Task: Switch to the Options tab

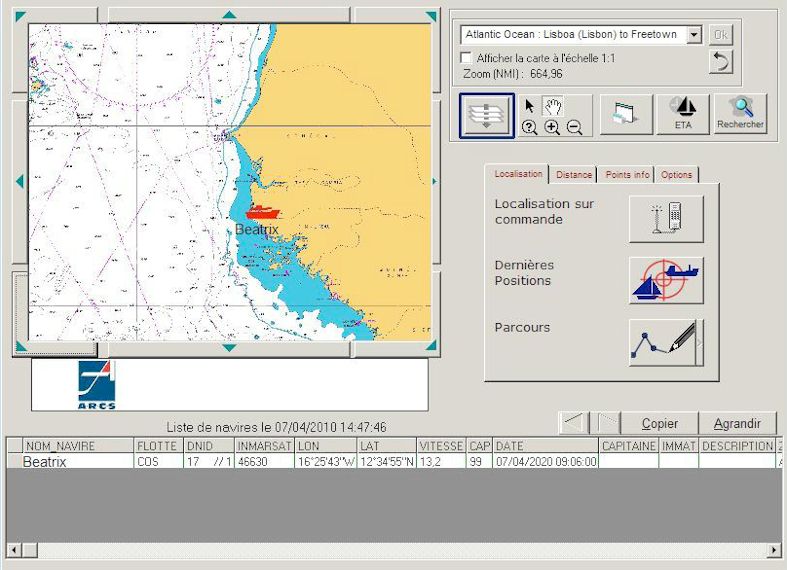Action: click(x=676, y=175)
